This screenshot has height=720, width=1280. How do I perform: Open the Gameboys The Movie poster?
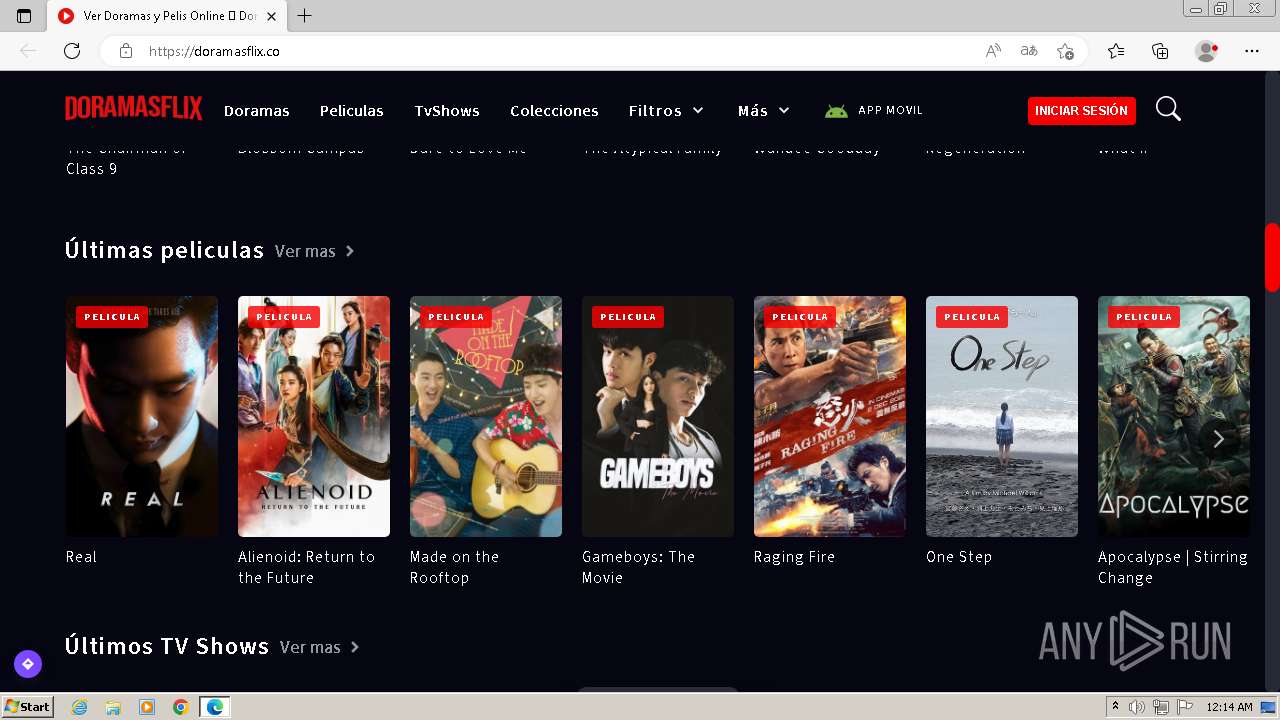658,416
